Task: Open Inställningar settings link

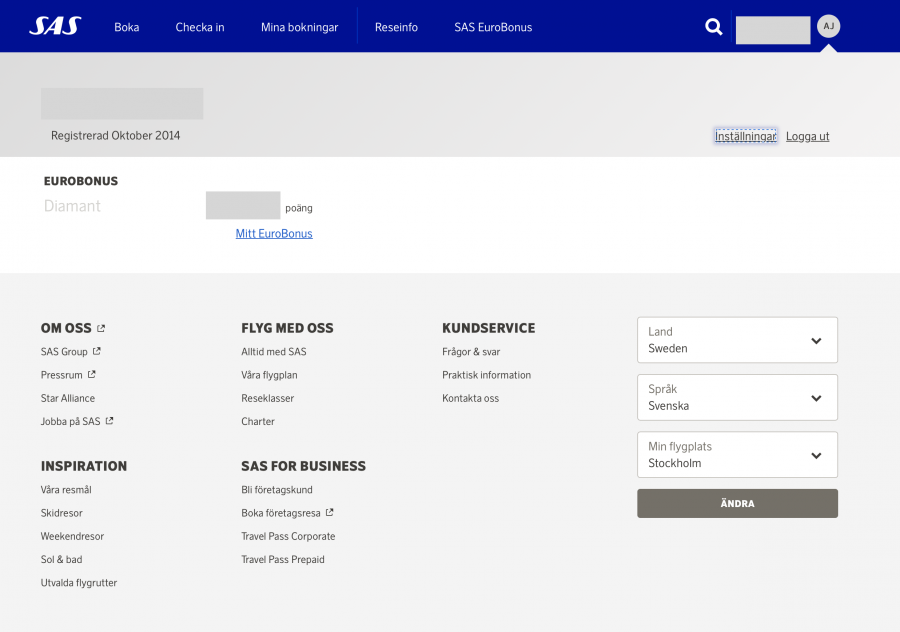Action: coord(745,136)
